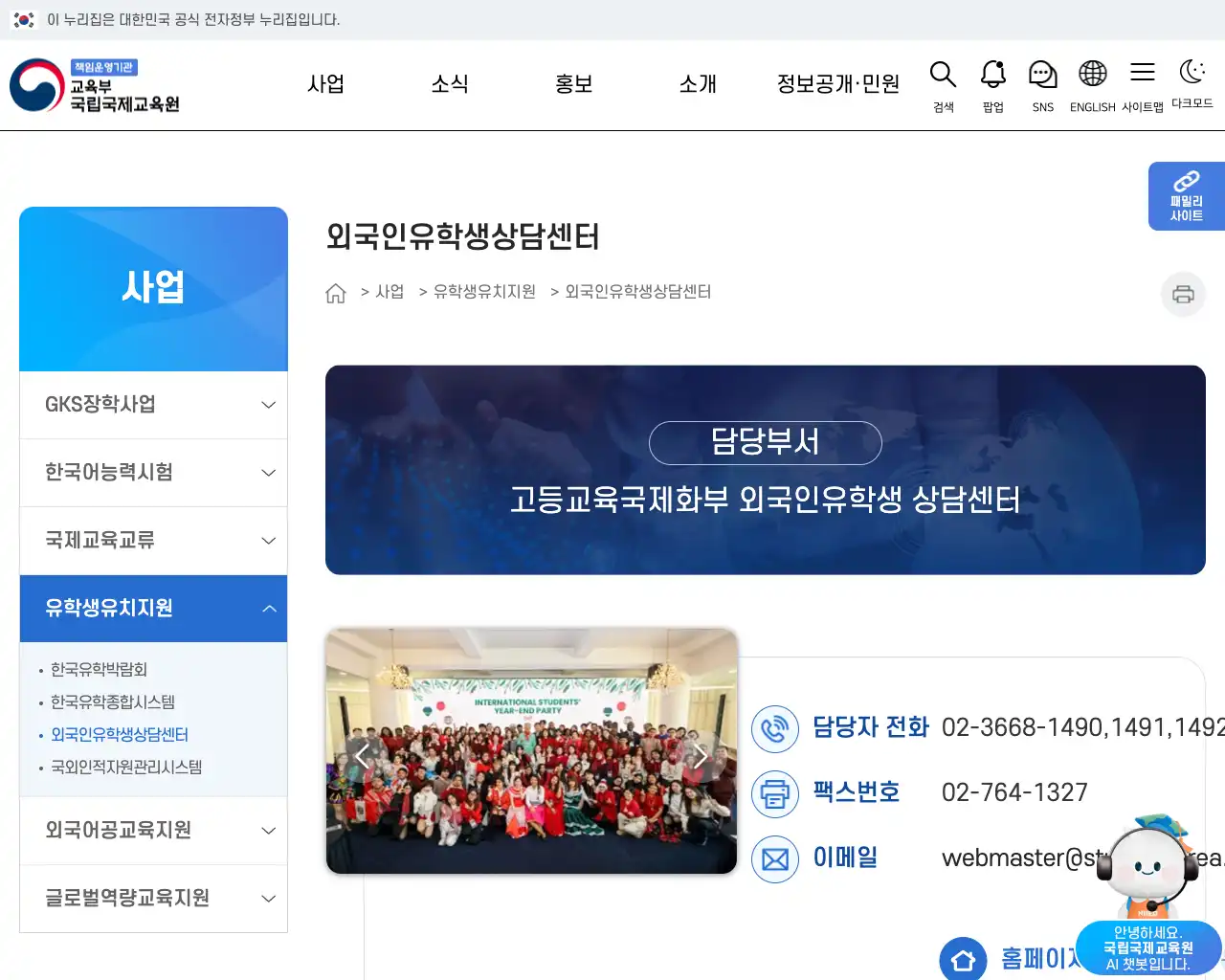This screenshot has width=1225, height=980.
Task: Expand the 글로벌역량교육지원 sidebar menu
Action: pos(153,899)
